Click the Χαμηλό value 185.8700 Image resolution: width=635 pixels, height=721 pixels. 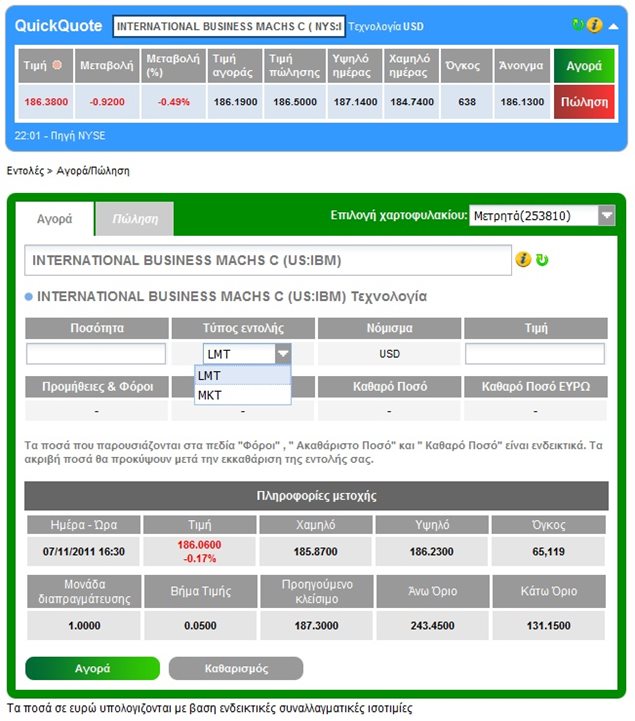tap(315, 551)
